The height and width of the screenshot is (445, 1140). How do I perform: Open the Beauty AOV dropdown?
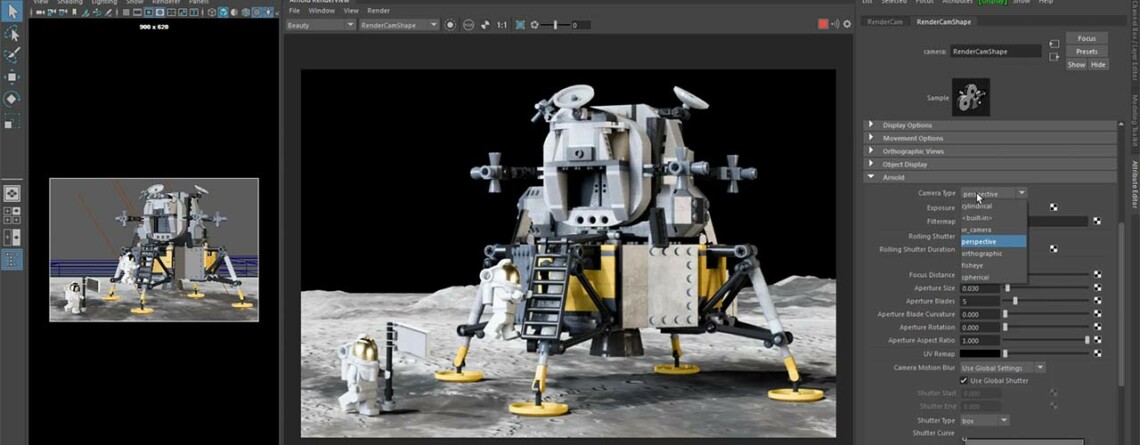coord(320,25)
